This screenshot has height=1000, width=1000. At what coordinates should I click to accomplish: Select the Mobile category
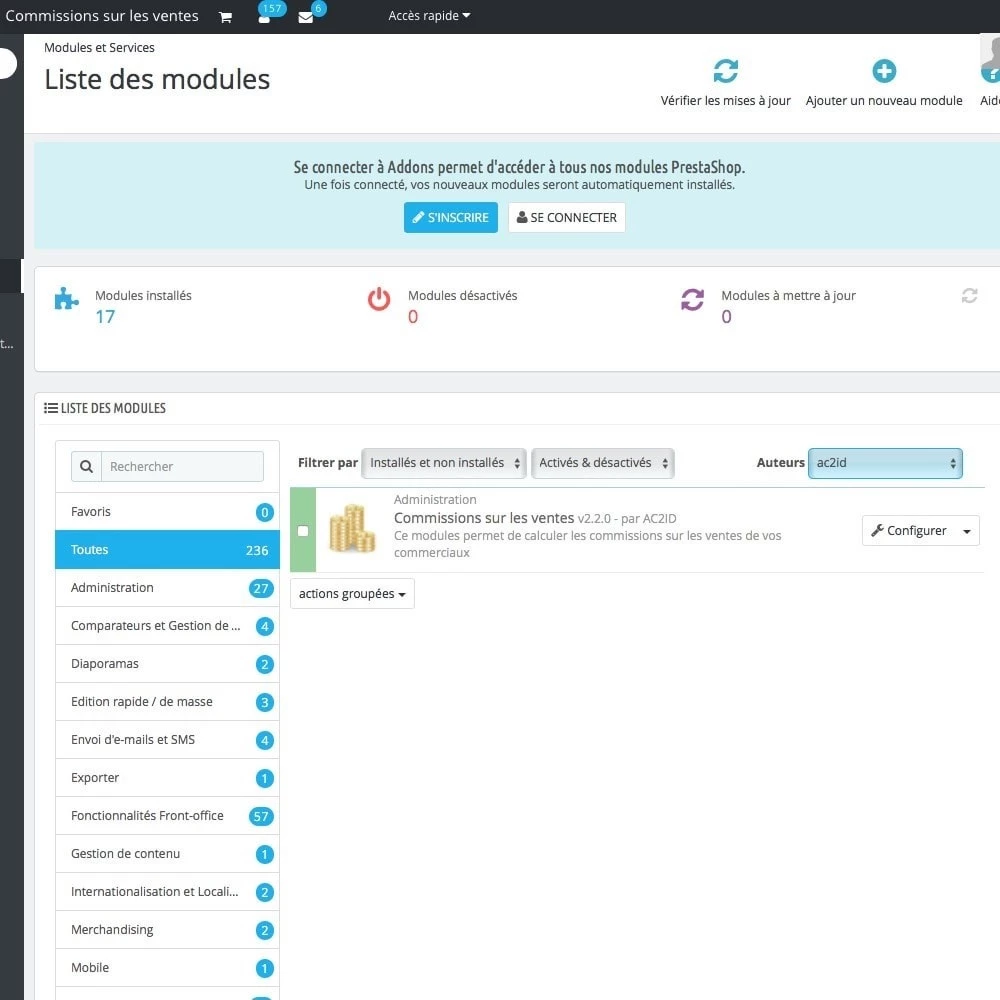click(167, 967)
